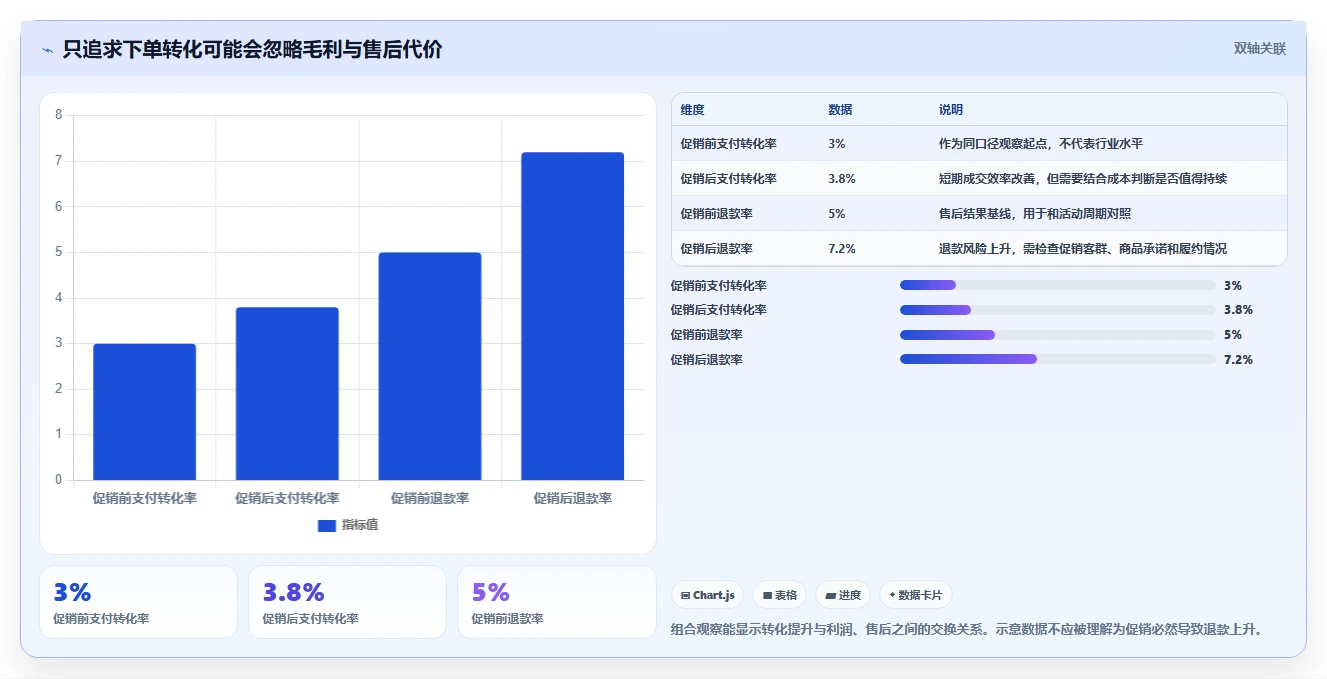The width and height of the screenshot is (1327, 679).
Task: Select the 数据卡片 chip
Action: pyautogui.click(x=916, y=595)
